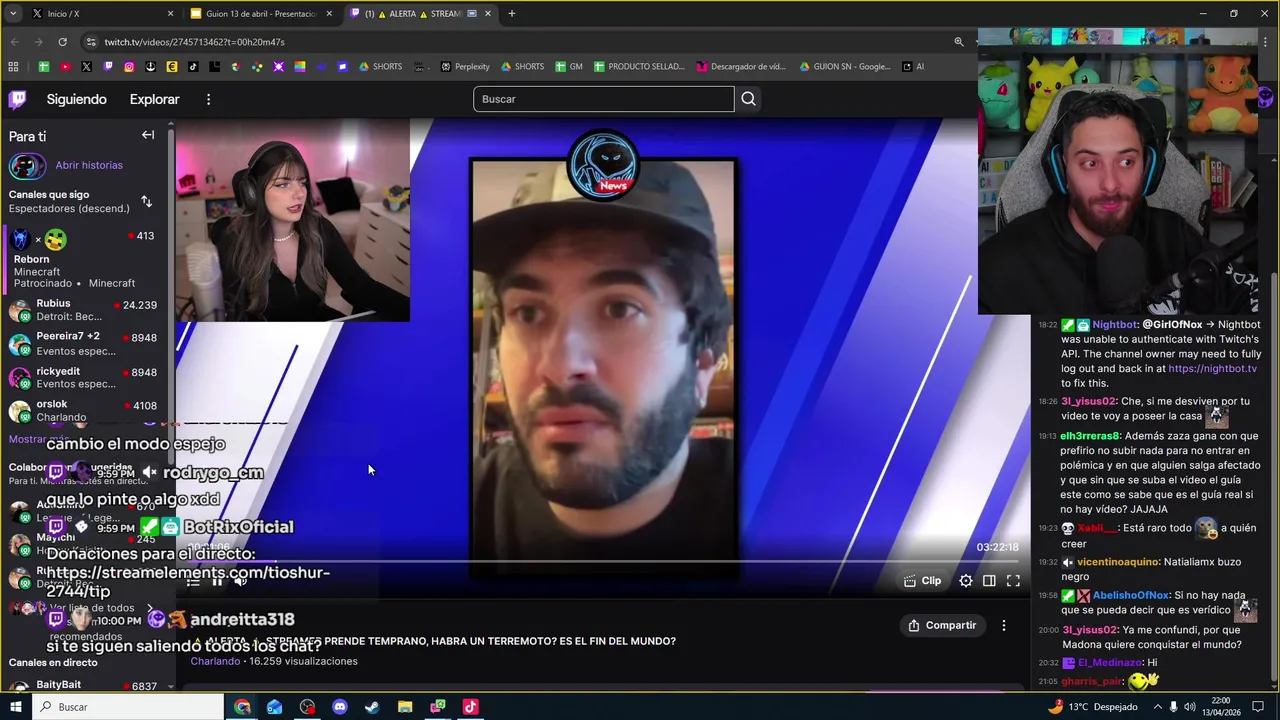Viewport: 1280px width, 720px height.
Task: Switch to the Siguiendo tab
Action: pos(76,99)
